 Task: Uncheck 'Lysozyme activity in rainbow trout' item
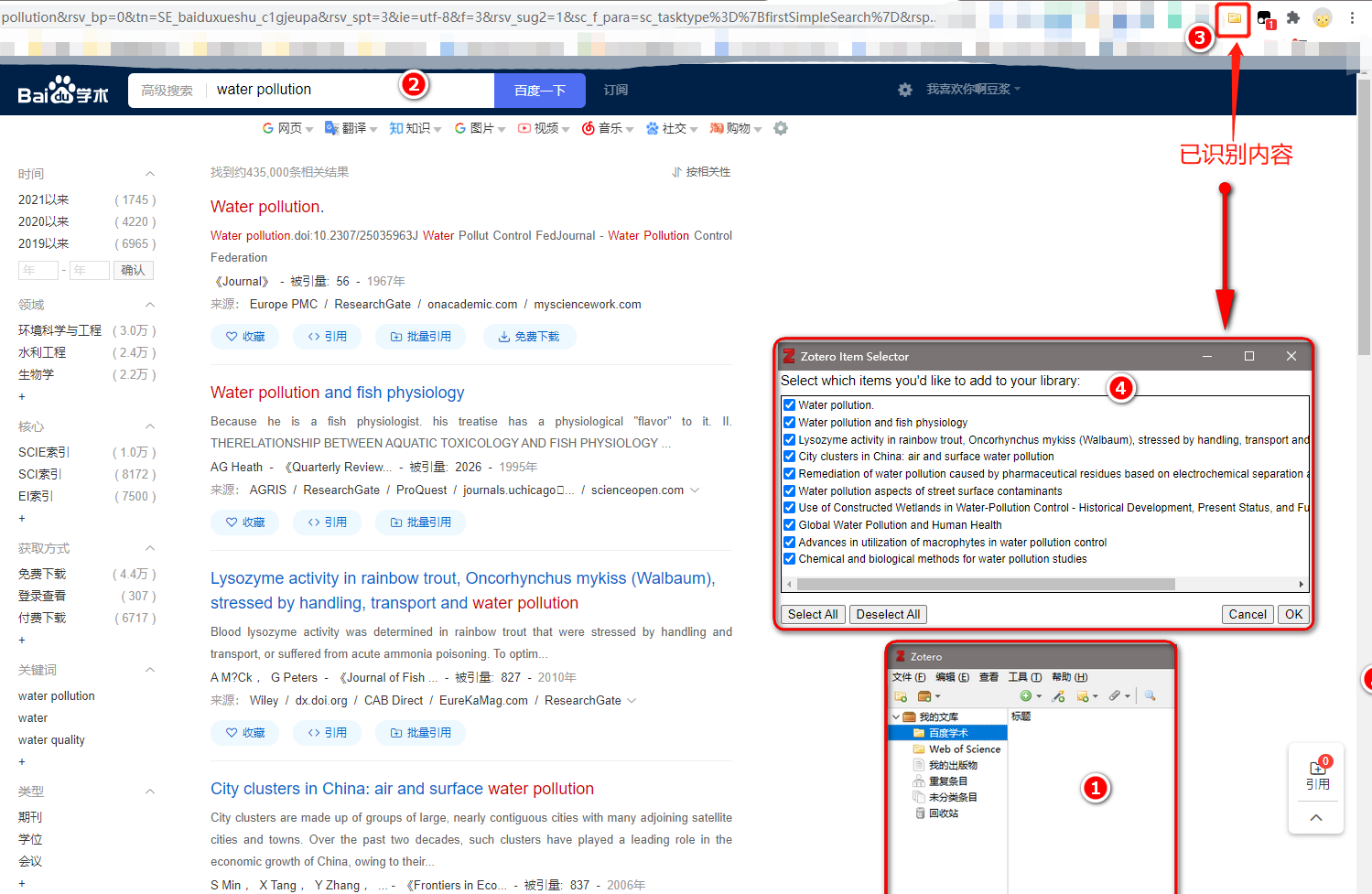click(x=789, y=440)
